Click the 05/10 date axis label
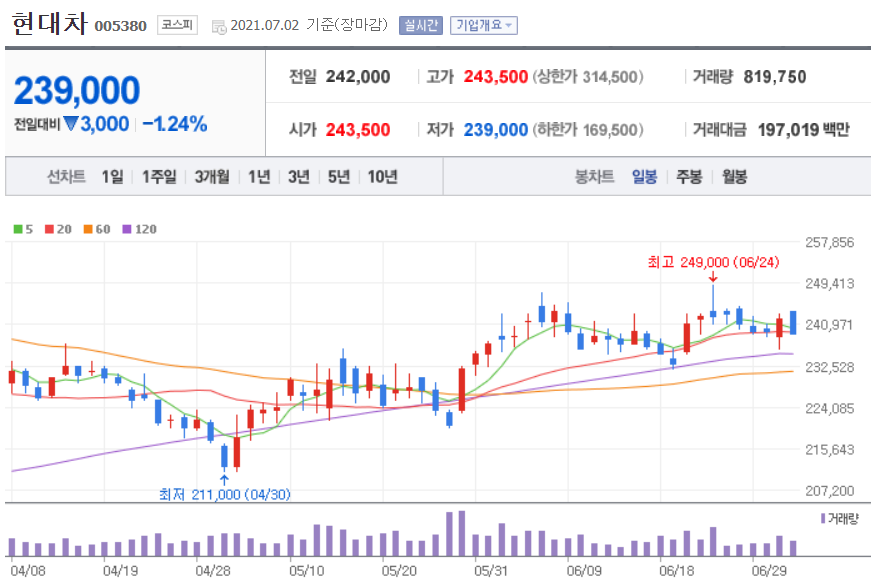 tap(307, 570)
